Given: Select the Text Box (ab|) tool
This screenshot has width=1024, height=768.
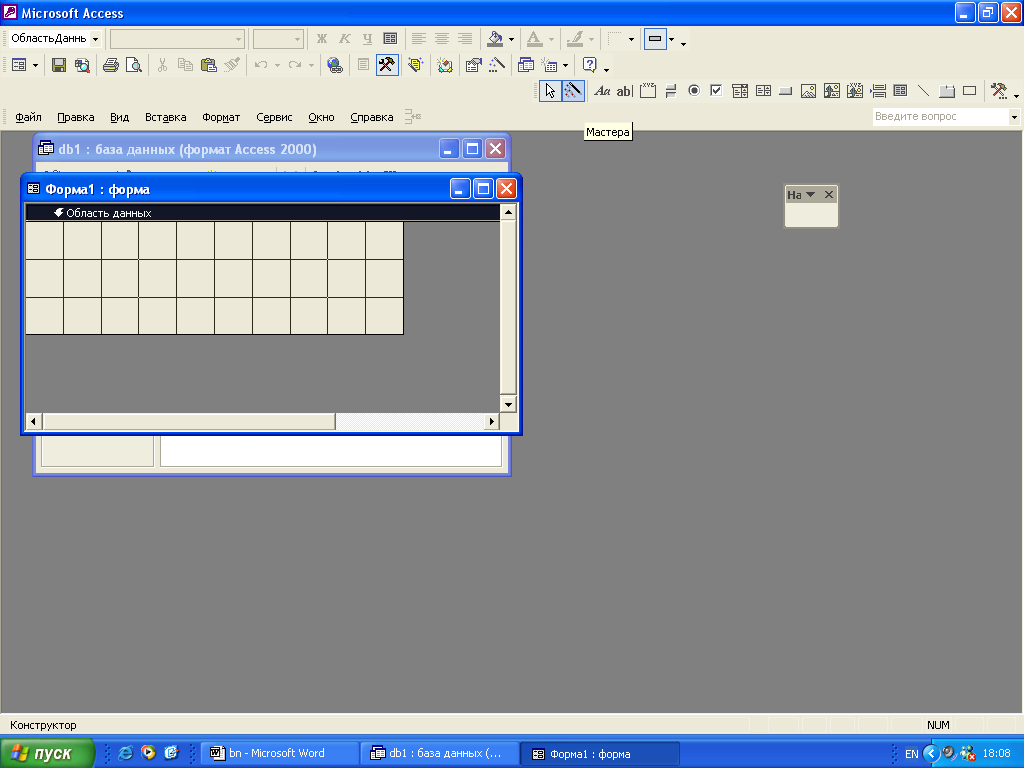Looking at the screenshot, I should coord(625,91).
